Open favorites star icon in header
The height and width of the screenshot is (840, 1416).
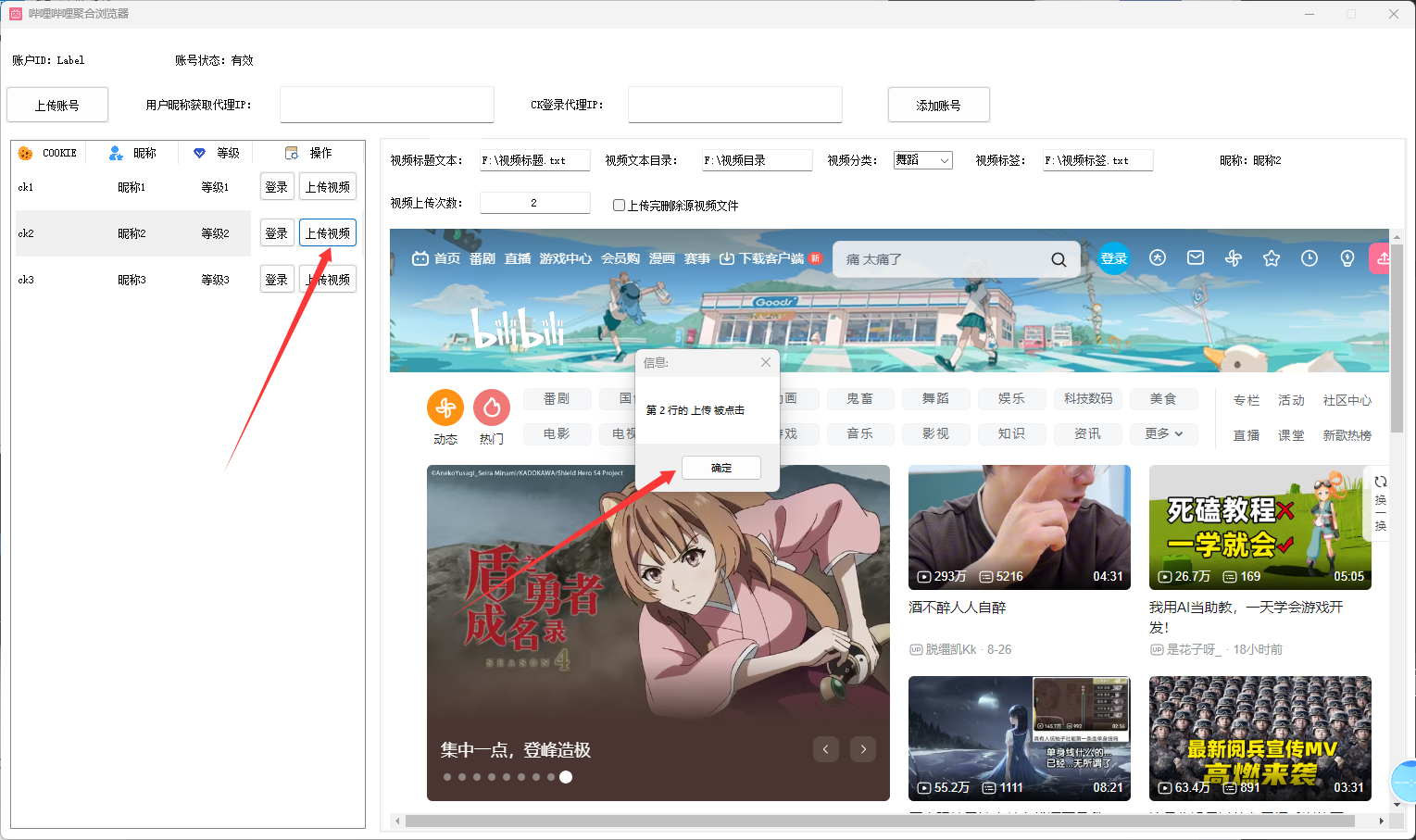point(1272,258)
